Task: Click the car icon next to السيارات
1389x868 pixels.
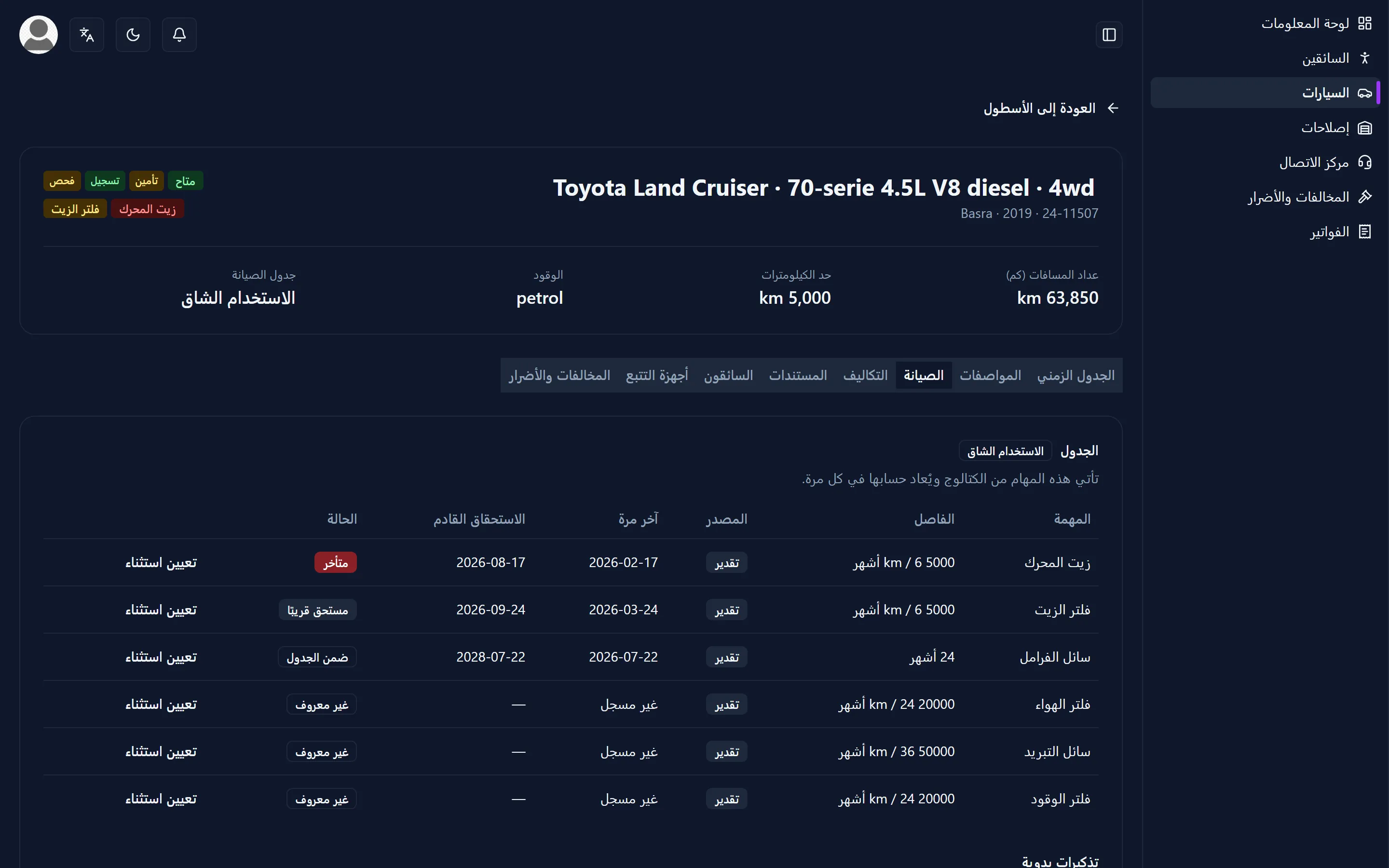Action: pos(1364,93)
